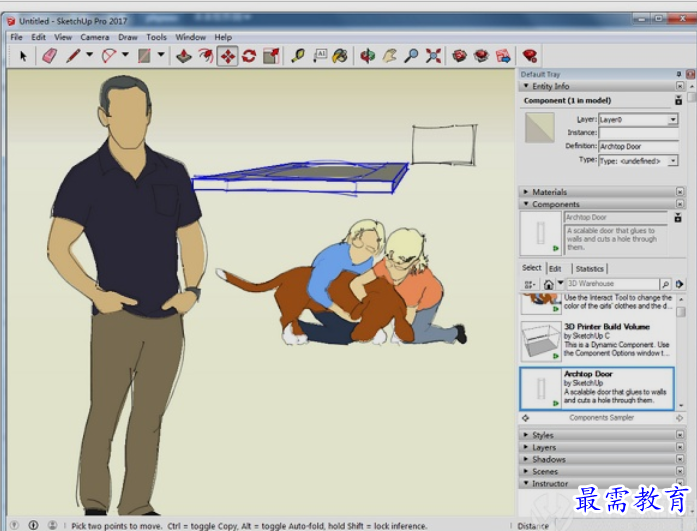The height and width of the screenshot is (531, 697).
Task: Activate the Orbit tool
Action: click(368, 56)
